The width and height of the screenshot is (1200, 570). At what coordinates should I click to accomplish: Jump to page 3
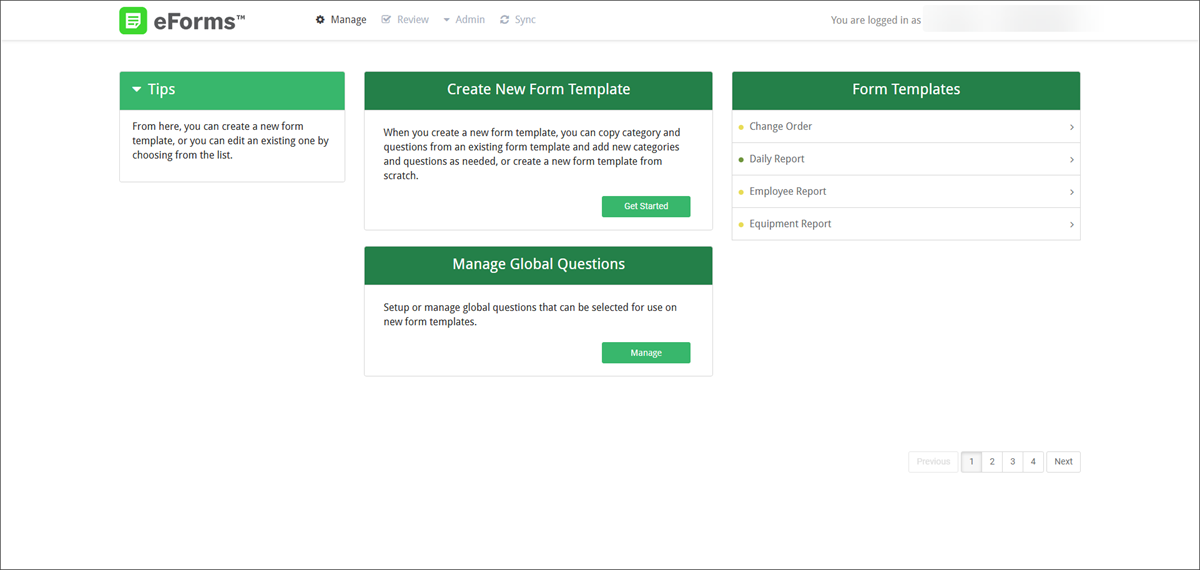[x=1013, y=462]
